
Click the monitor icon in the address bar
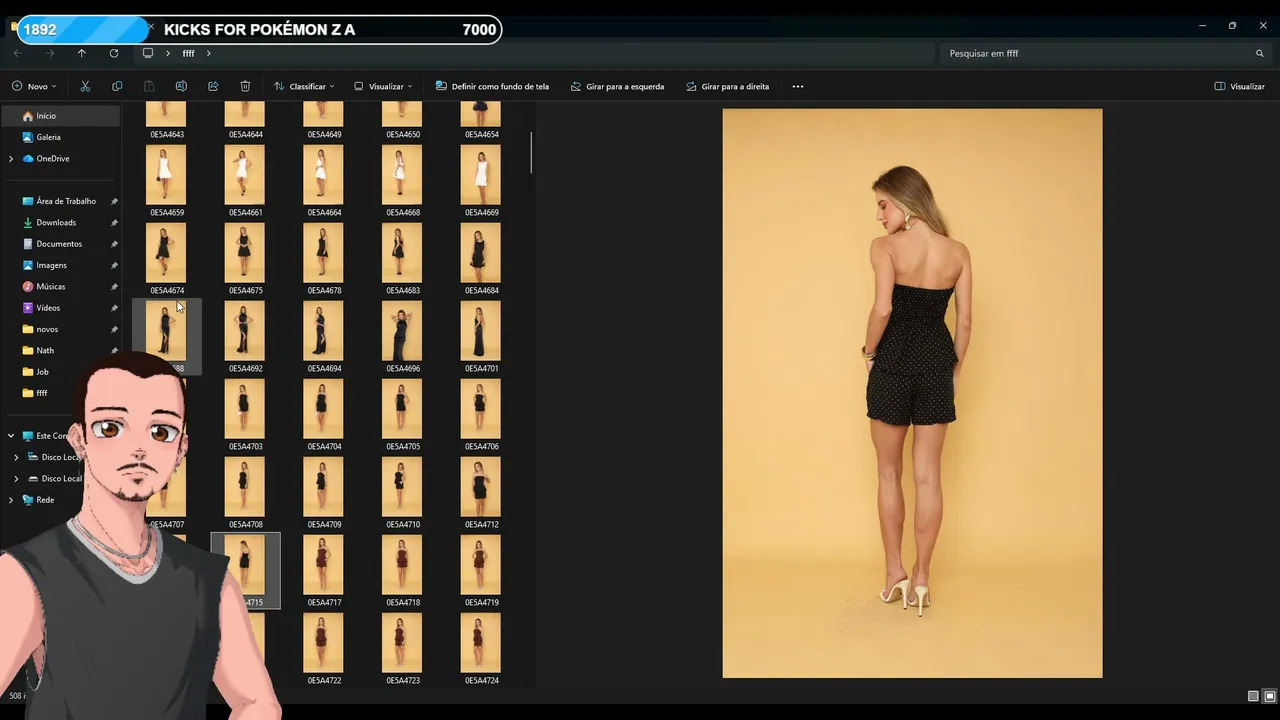tap(148, 53)
